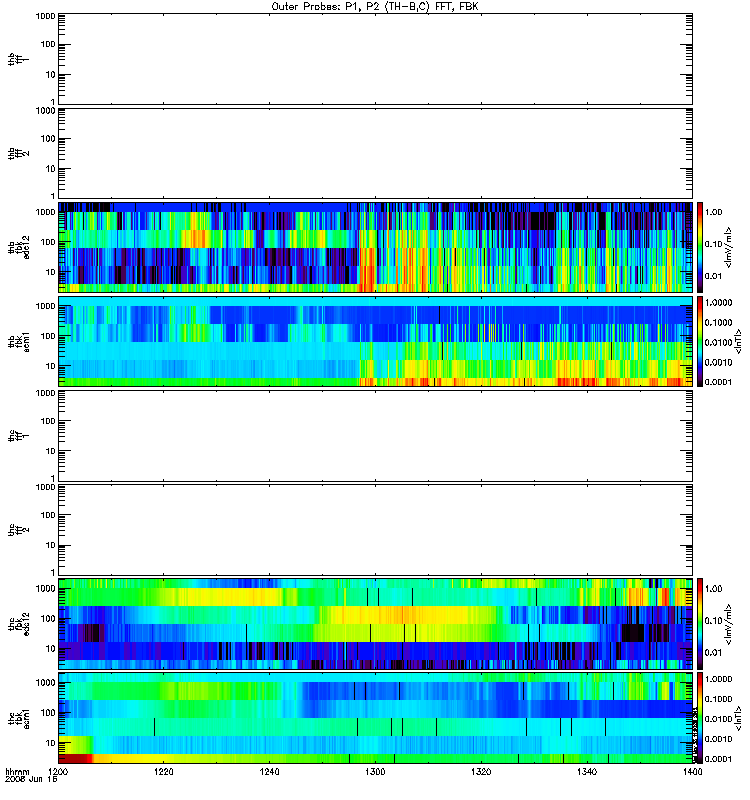This screenshot has width=750, height=800.
Task: Click the empty thb fff 2 plot panel
Action: (x=375, y=153)
